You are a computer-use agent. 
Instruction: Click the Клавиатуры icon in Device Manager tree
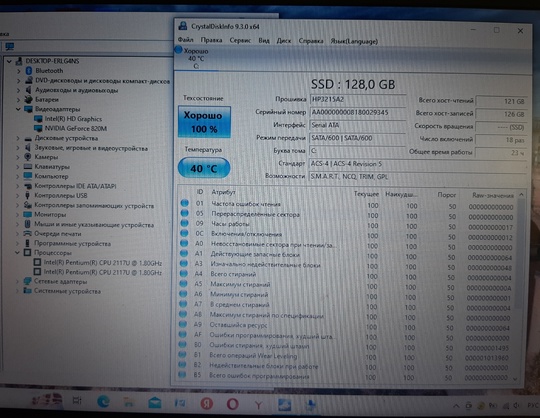[x=28, y=167]
